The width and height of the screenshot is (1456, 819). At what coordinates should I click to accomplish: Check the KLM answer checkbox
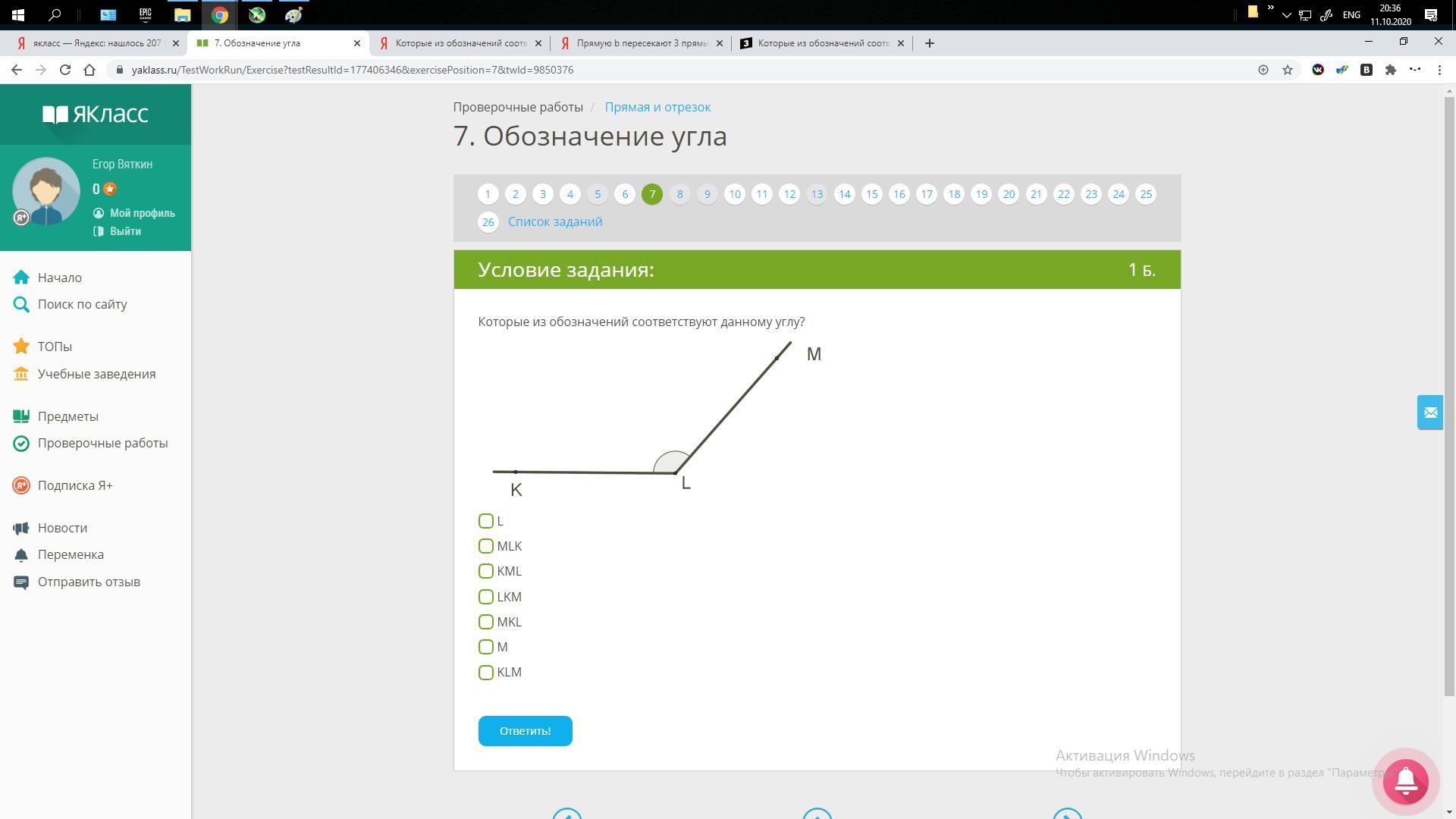[486, 673]
